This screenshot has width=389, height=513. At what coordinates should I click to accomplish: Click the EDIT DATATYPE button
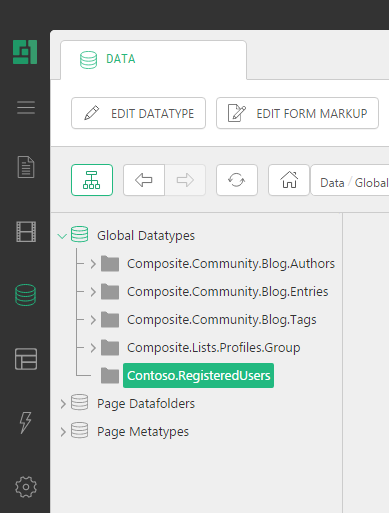(x=138, y=113)
